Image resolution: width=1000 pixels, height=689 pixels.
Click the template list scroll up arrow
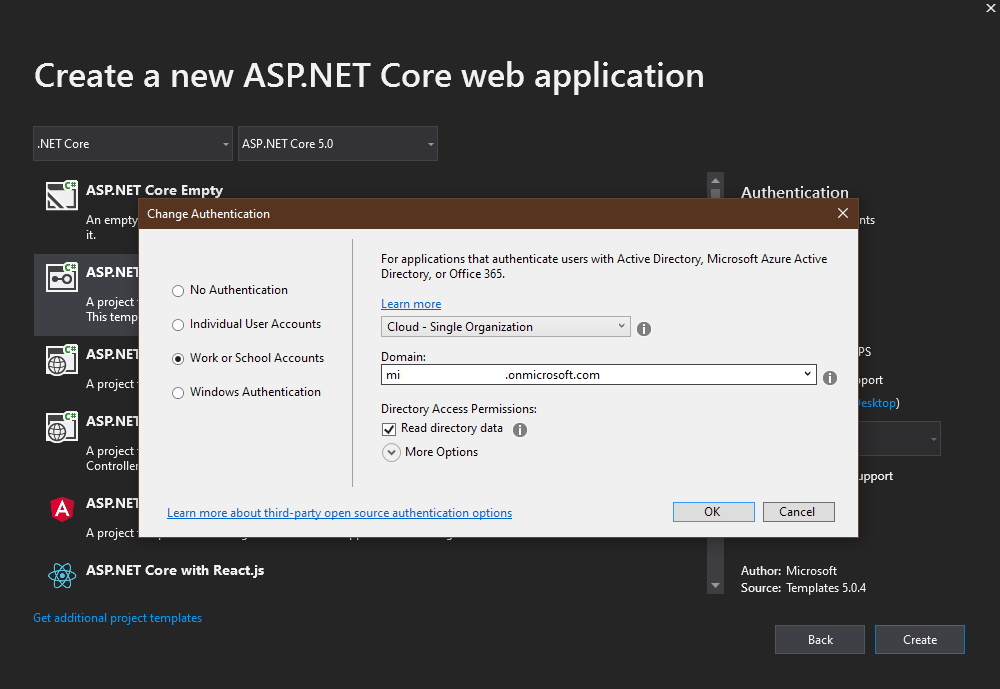point(716,181)
